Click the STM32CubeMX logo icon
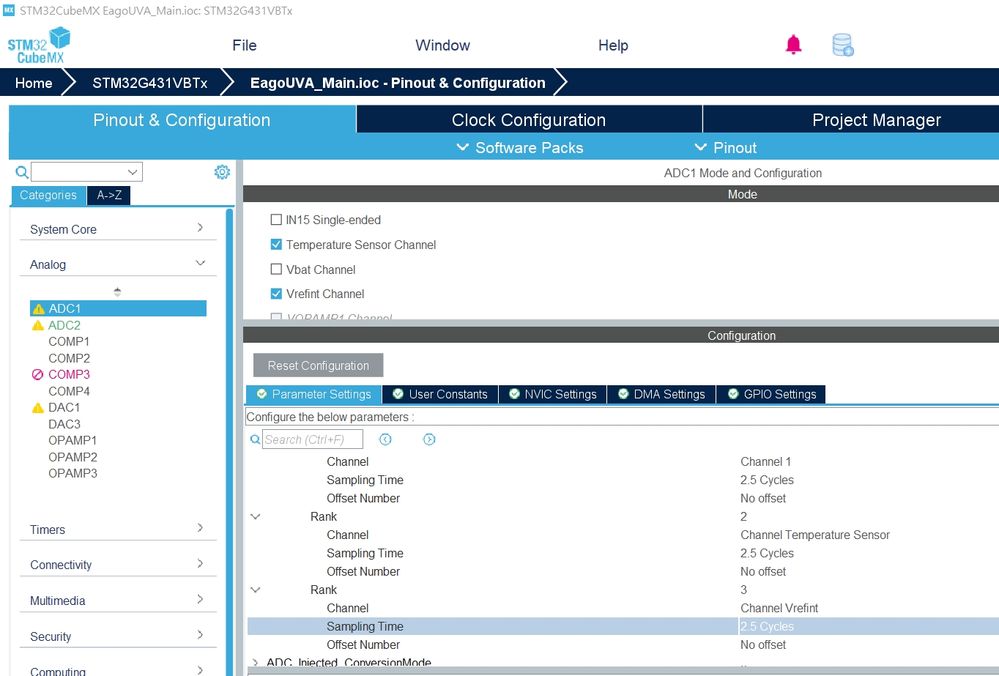 pos(39,45)
